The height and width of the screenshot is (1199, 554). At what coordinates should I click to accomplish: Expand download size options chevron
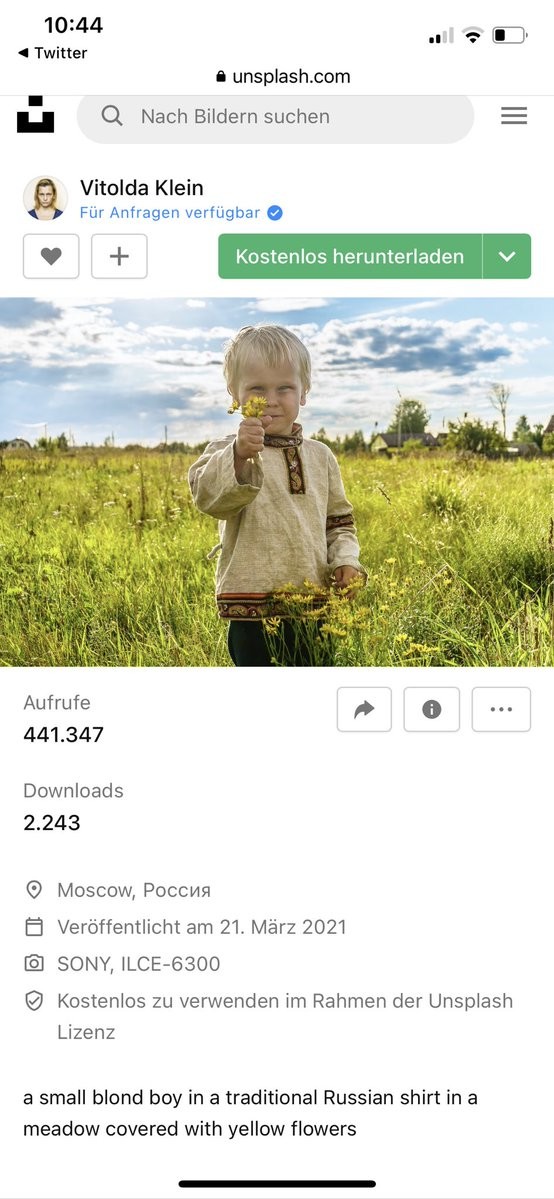coord(507,256)
